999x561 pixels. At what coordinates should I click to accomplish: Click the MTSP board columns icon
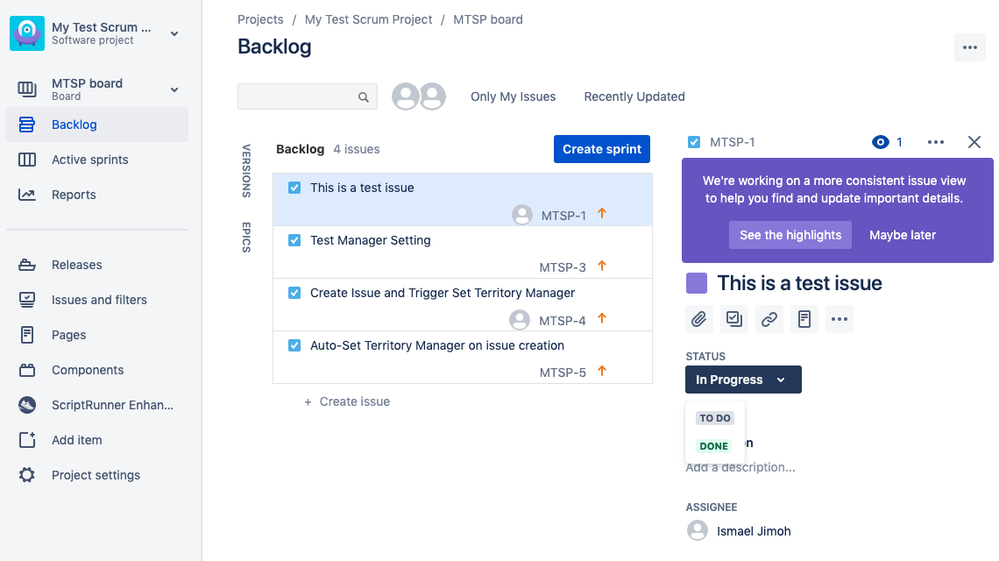(x=27, y=89)
